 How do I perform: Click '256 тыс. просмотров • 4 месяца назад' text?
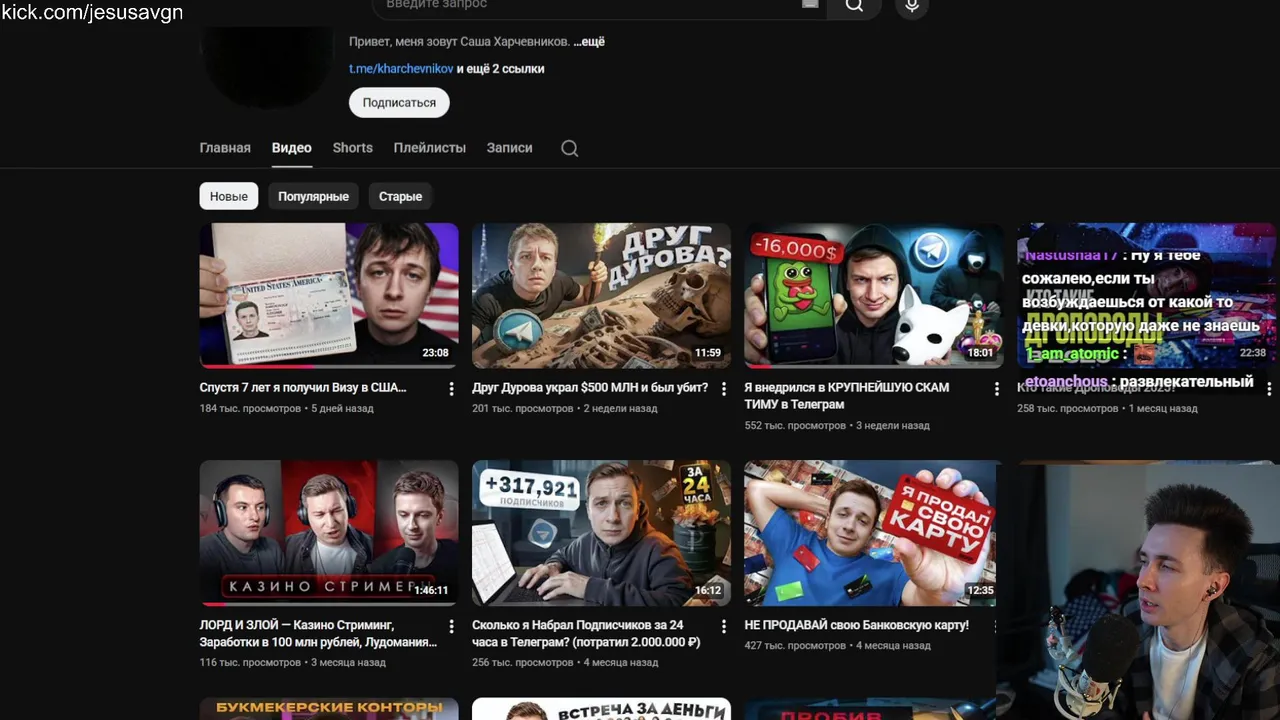(565, 663)
